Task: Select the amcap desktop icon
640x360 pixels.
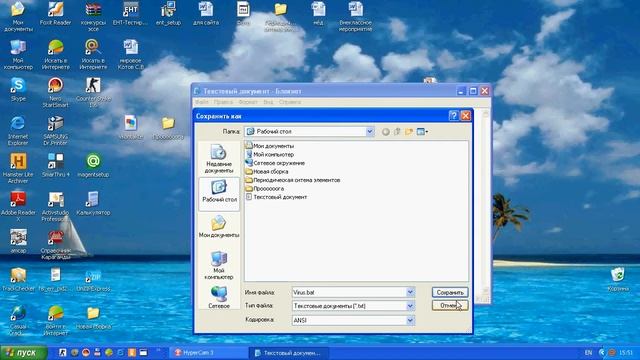Action: click(x=18, y=241)
